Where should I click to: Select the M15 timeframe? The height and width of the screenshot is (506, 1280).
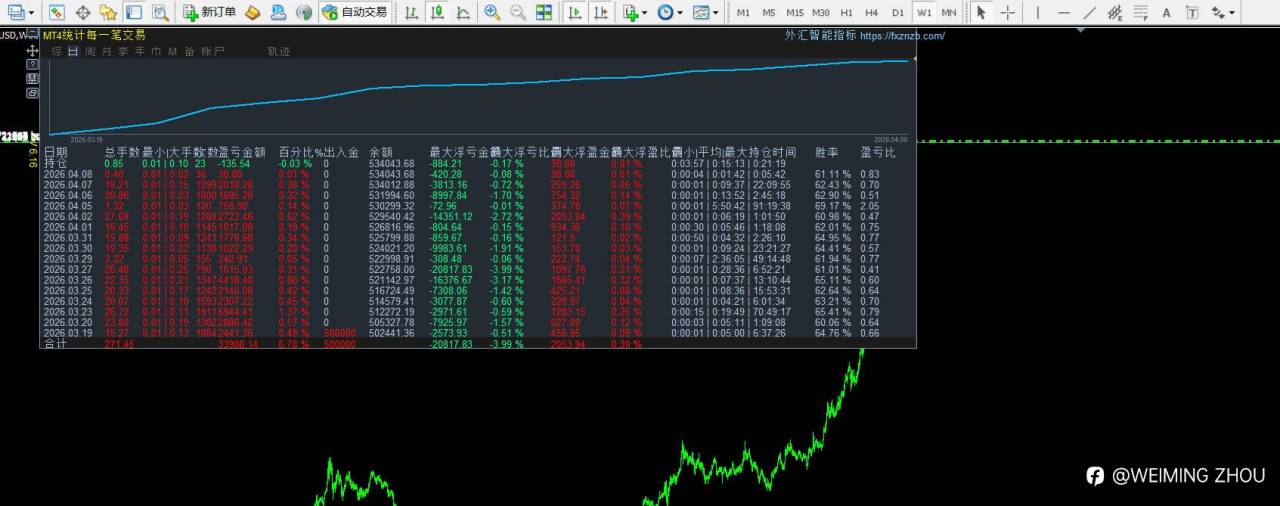pos(794,12)
